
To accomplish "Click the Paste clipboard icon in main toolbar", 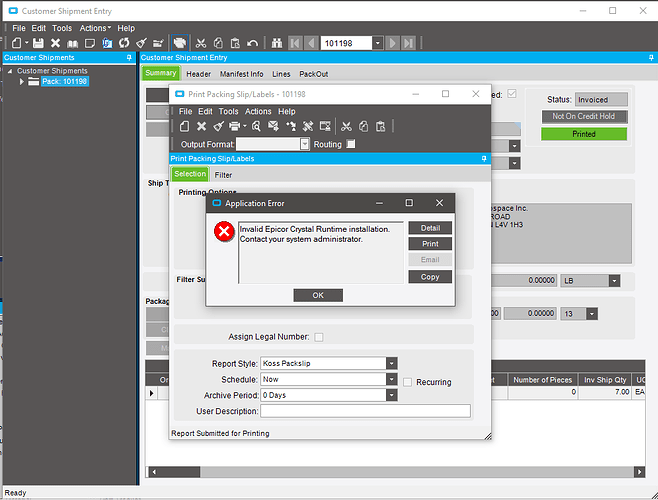I will [235, 43].
